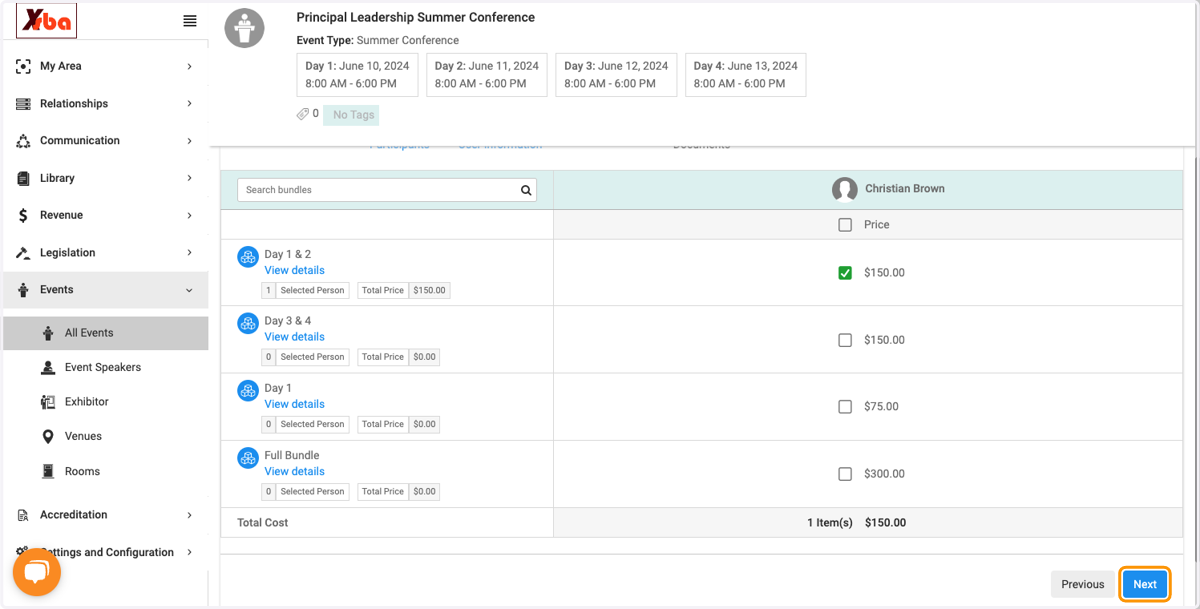Image resolution: width=1200 pixels, height=609 pixels.
Task: Open Settings and Configuration menu
Action: click(107, 552)
